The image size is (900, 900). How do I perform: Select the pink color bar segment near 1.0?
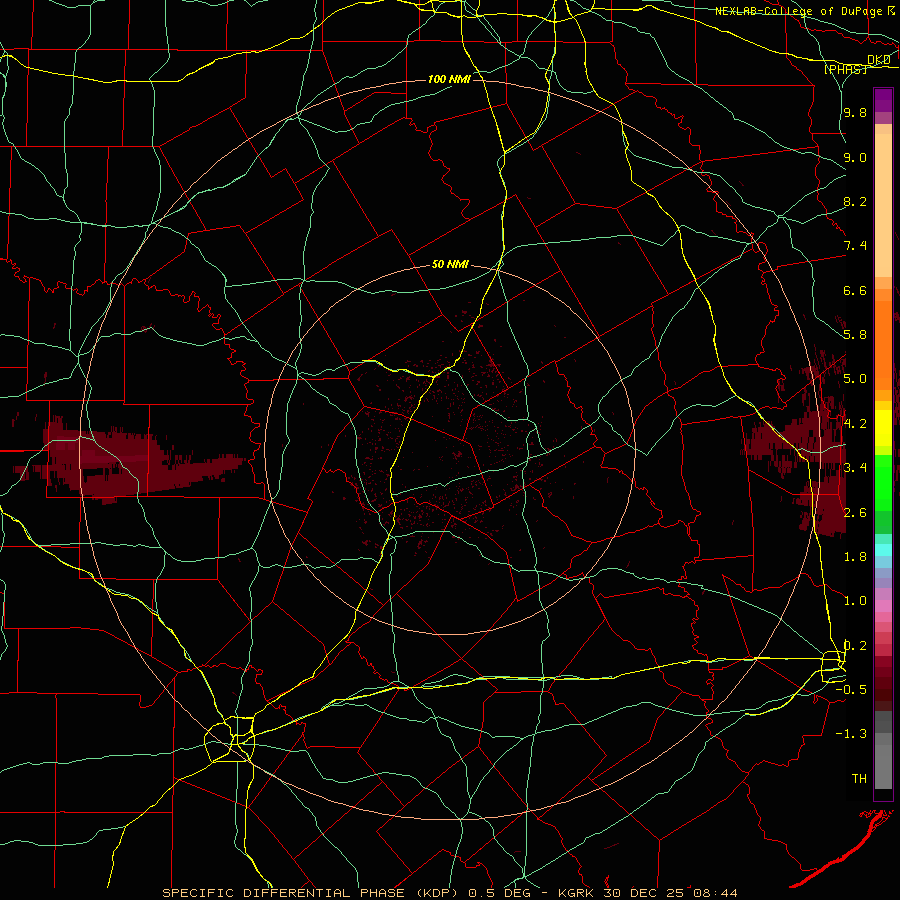point(883,606)
